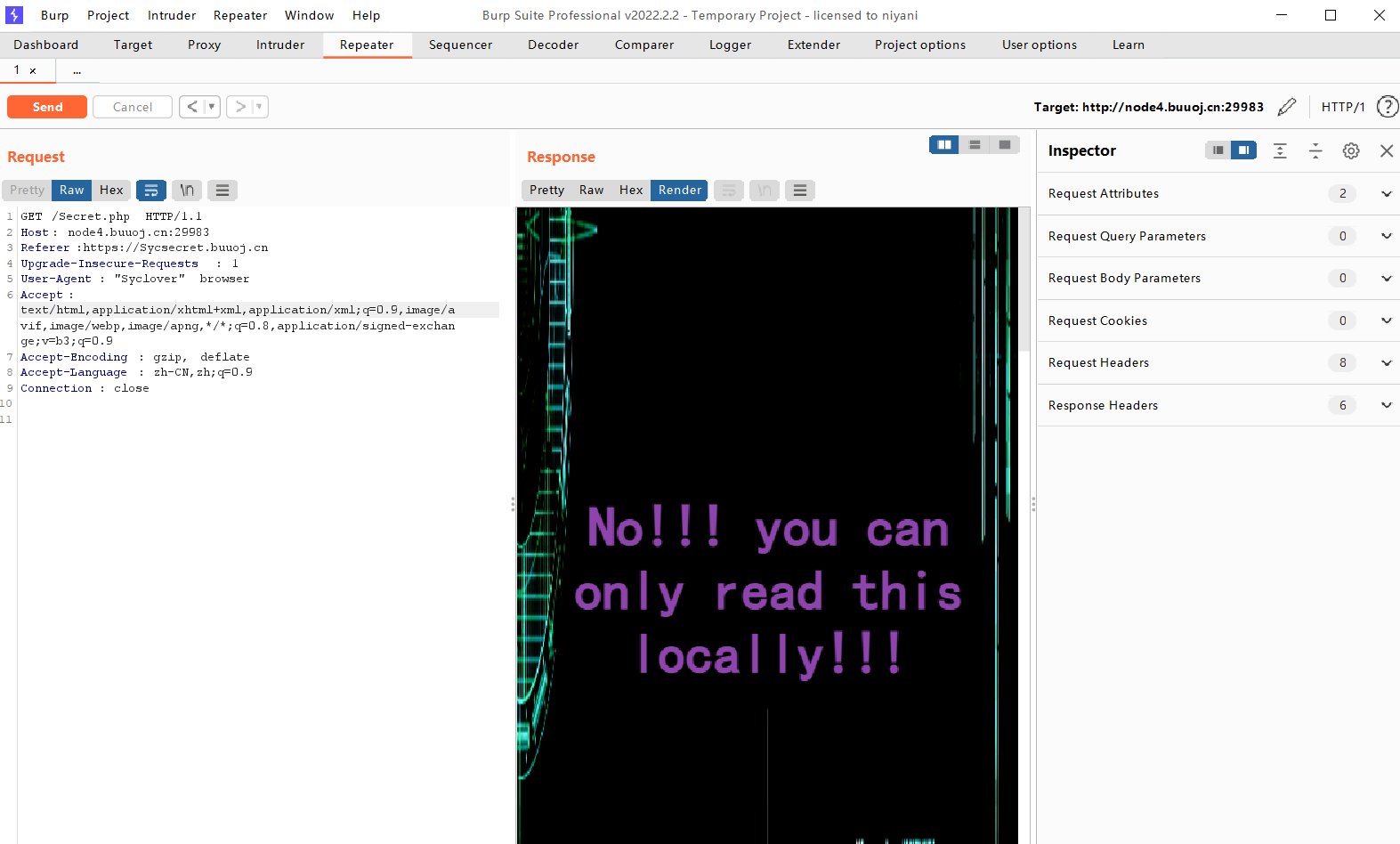Toggle request non-printable \n characters

click(x=187, y=190)
